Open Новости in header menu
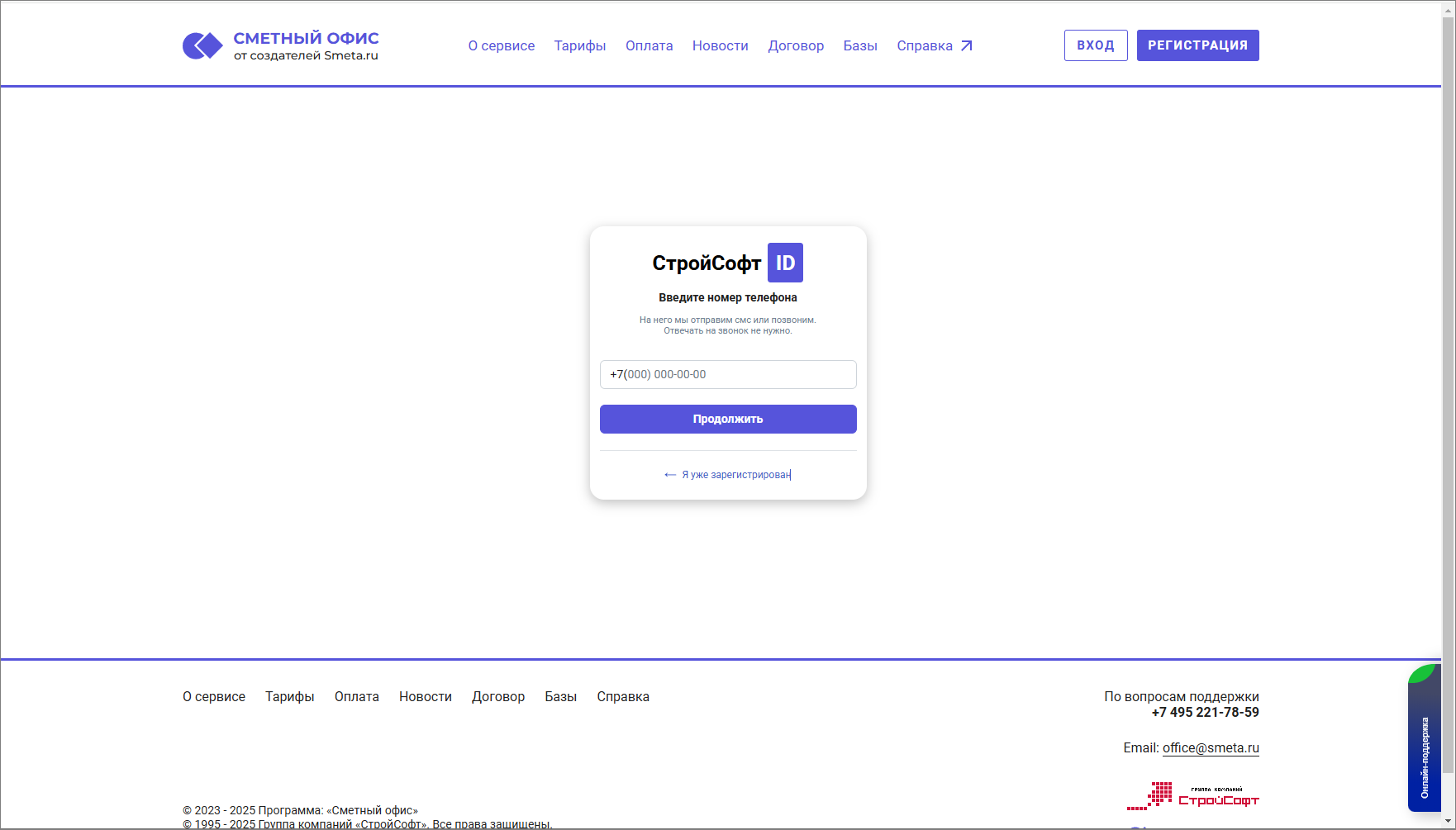Screen dimensions: 1456x830 click(721, 46)
